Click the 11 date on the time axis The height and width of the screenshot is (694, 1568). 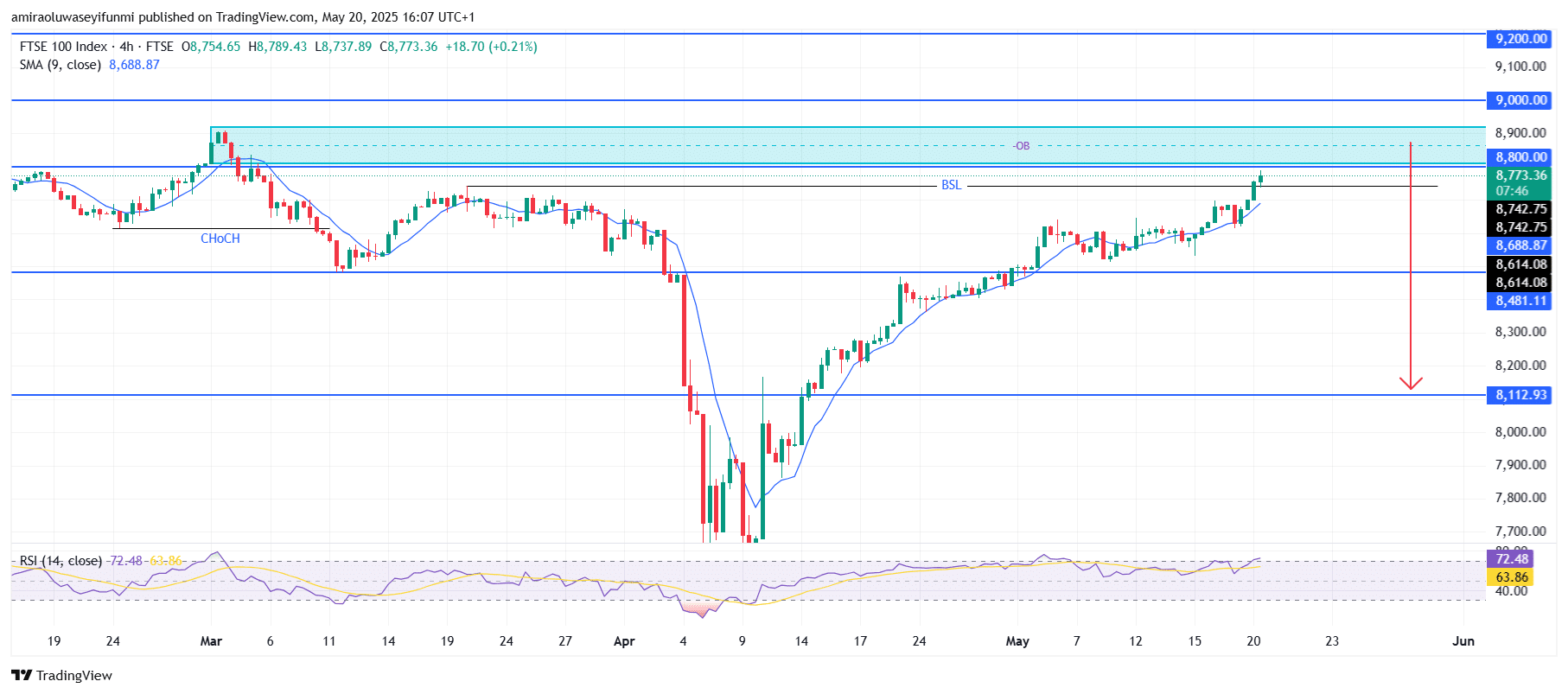coord(329,641)
